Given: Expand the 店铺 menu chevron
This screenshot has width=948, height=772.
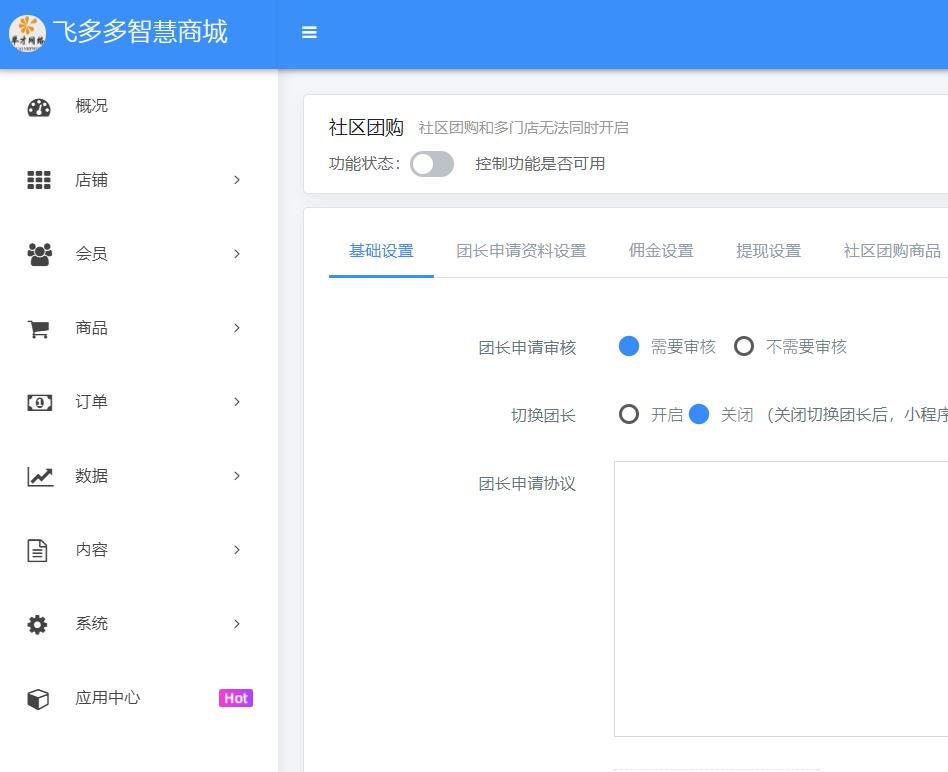Looking at the screenshot, I should (237, 180).
